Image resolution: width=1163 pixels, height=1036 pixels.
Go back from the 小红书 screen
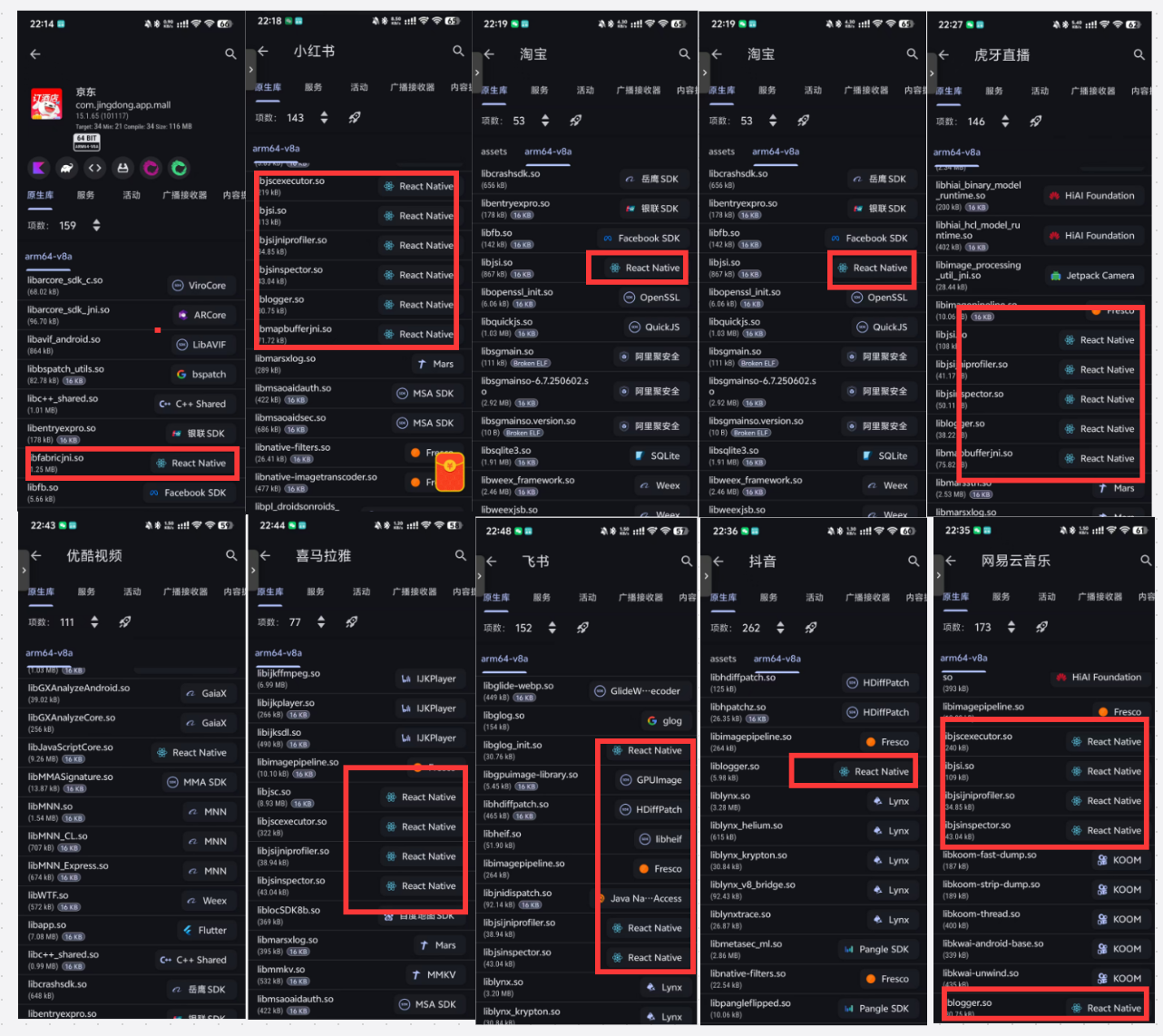[263, 52]
